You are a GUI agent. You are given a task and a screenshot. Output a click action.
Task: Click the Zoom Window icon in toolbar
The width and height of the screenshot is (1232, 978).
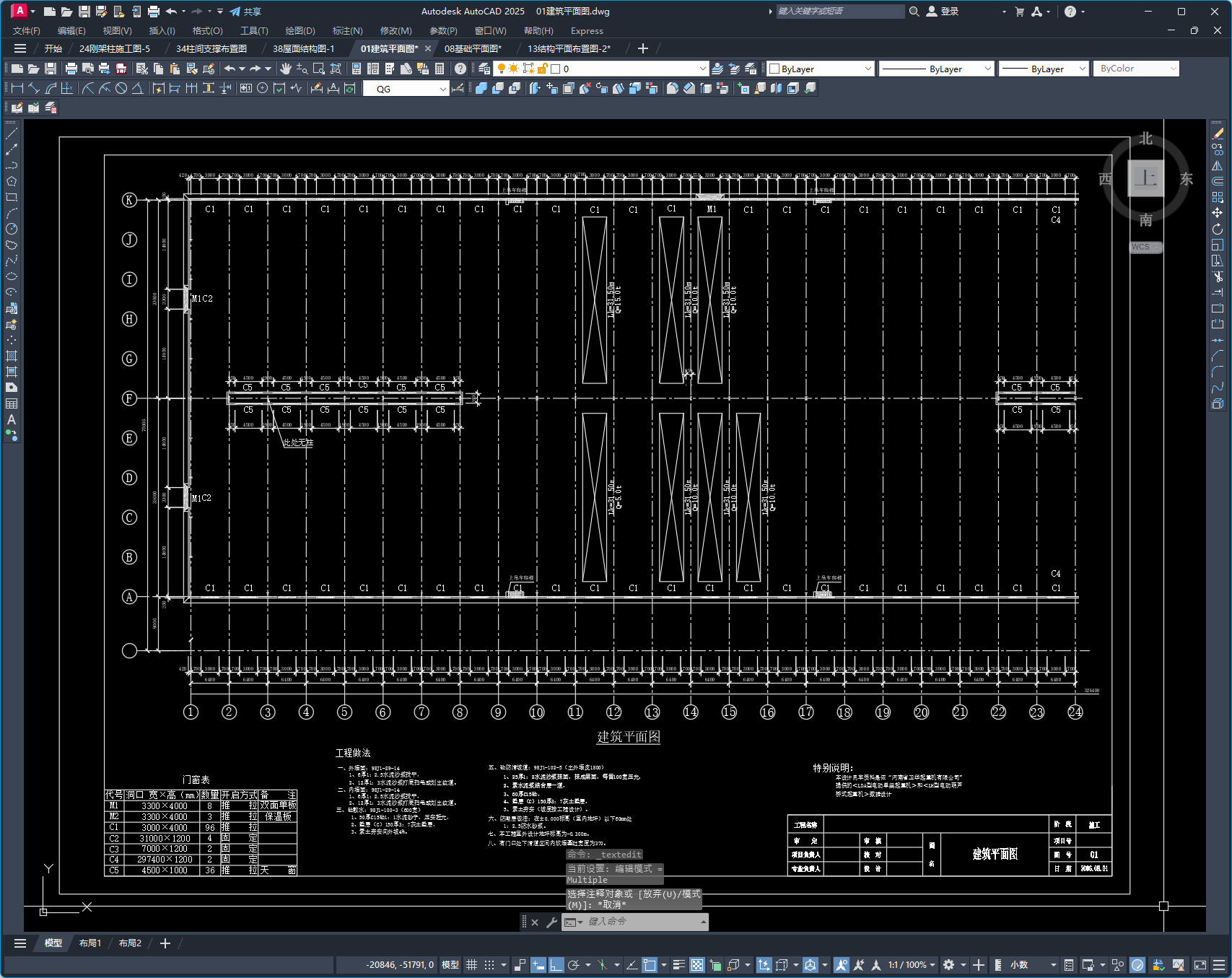(x=319, y=69)
